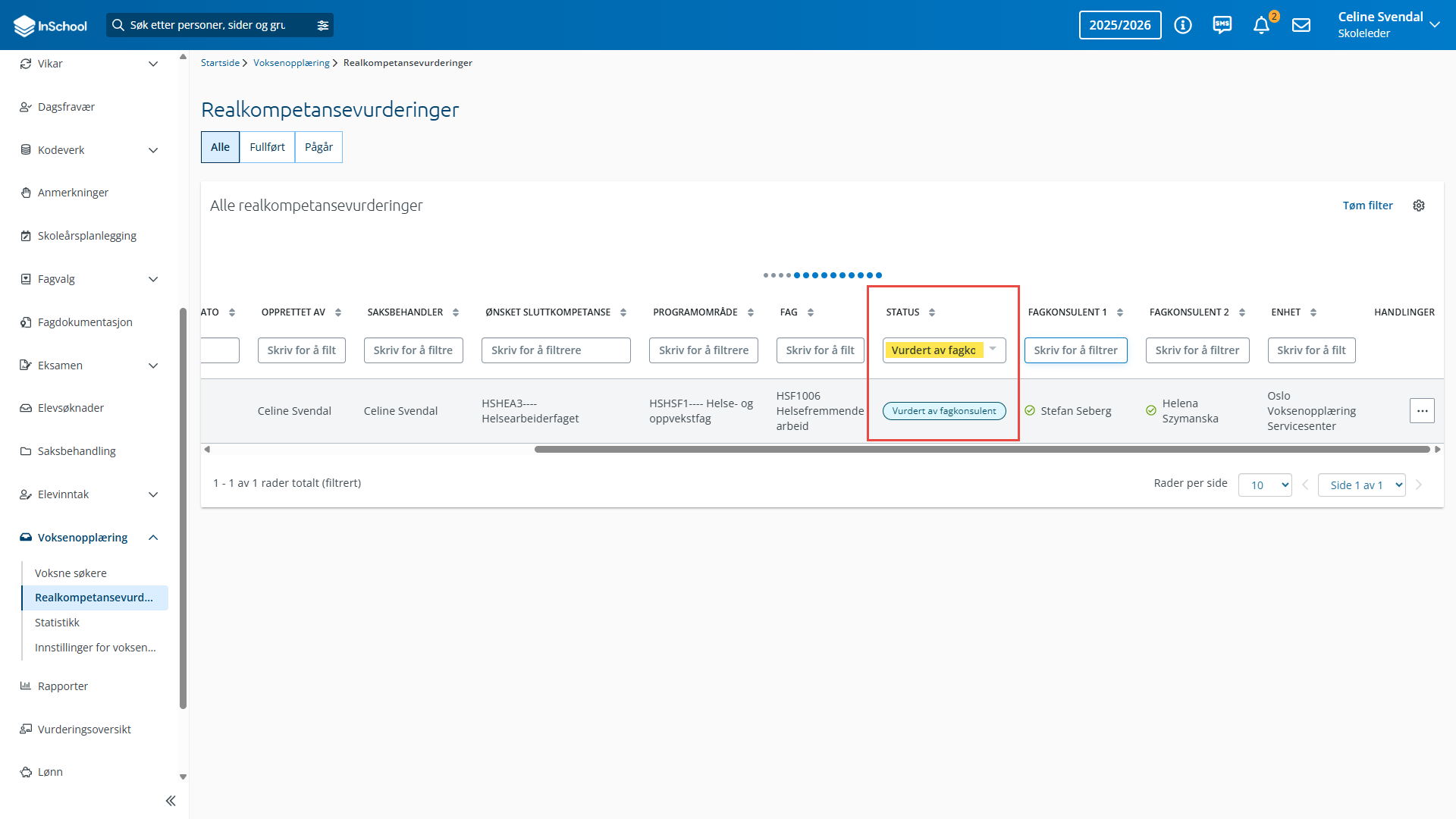Open notifications bell icon

[1262, 25]
